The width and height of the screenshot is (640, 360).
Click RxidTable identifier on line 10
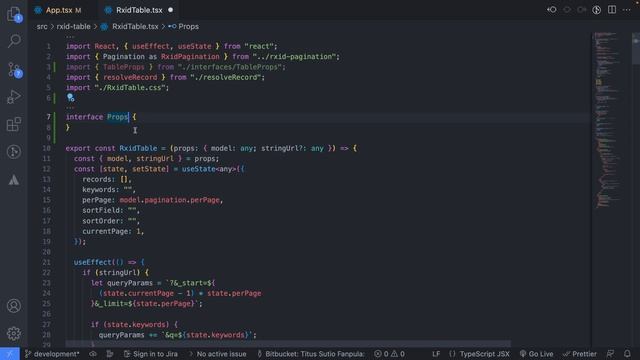coord(138,148)
